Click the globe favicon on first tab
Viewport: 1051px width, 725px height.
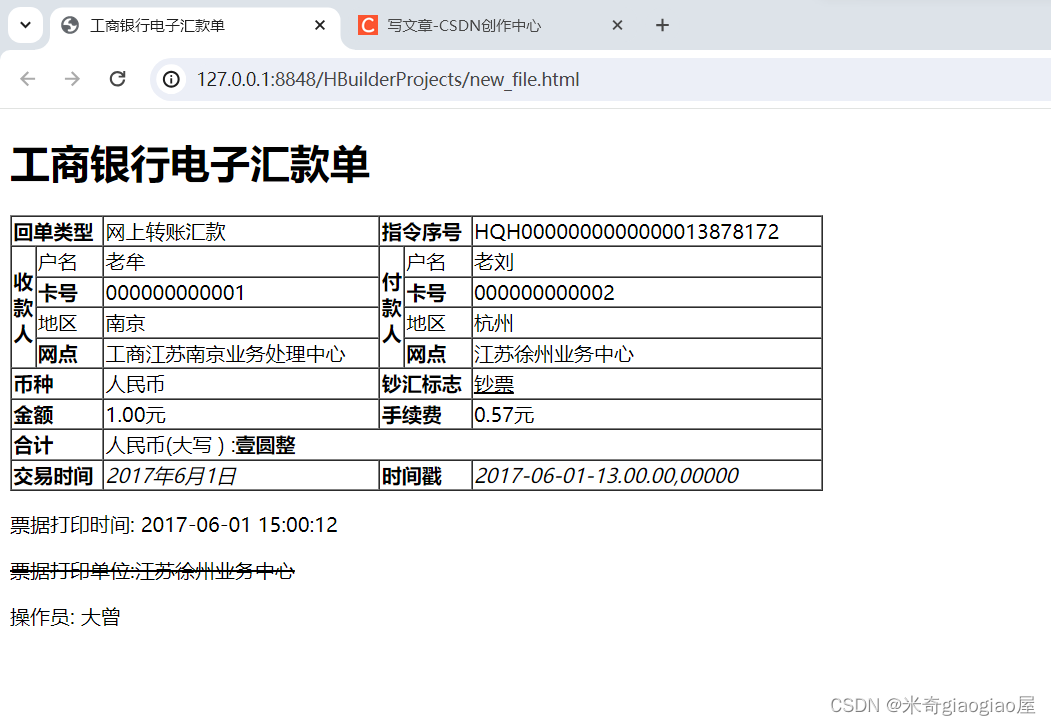[x=70, y=25]
